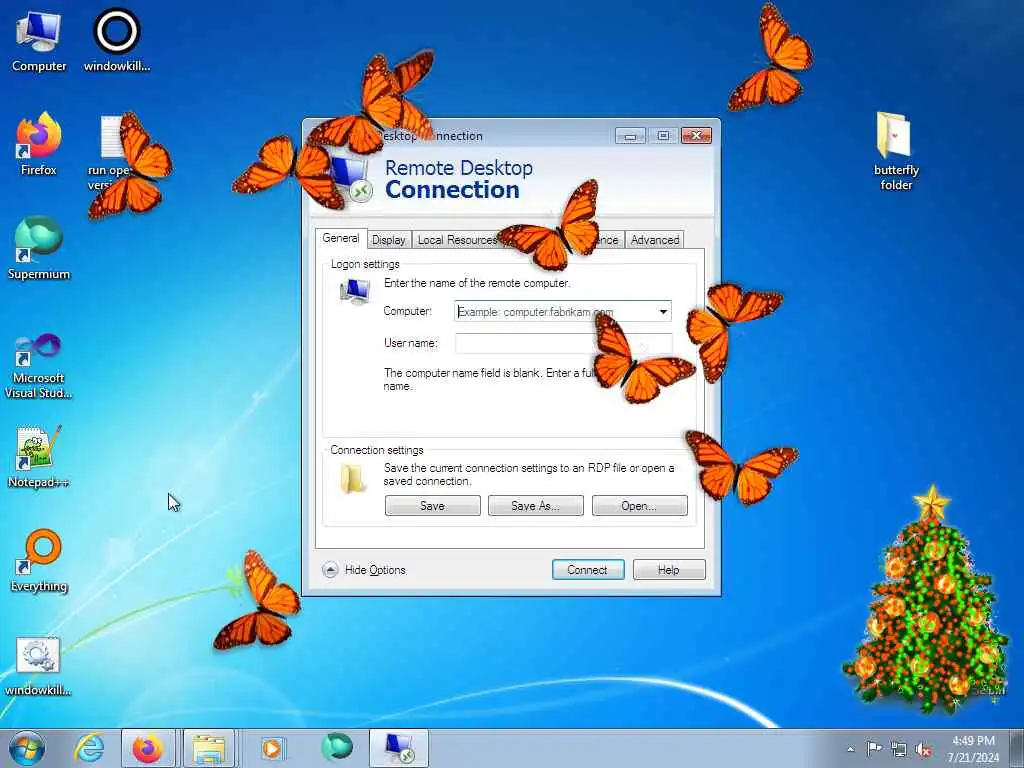Image resolution: width=1024 pixels, height=768 pixels.
Task: Open the windowkill circle icon on the desktop
Action: tap(117, 40)
